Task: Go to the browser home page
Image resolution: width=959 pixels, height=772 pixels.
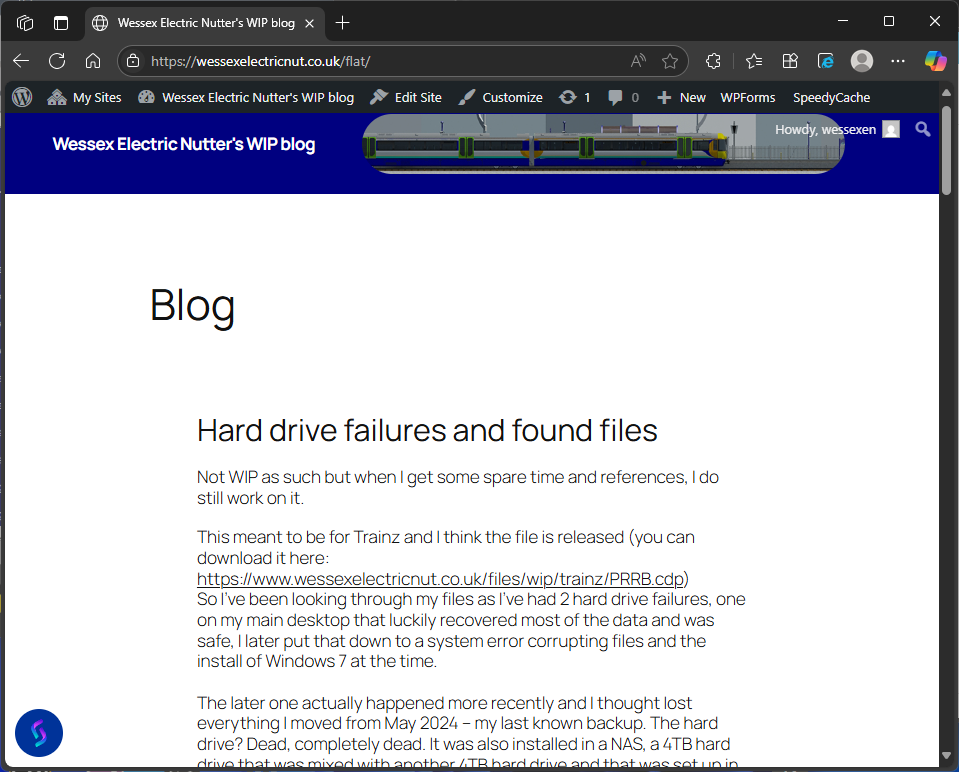Action: tap(93, 61)
